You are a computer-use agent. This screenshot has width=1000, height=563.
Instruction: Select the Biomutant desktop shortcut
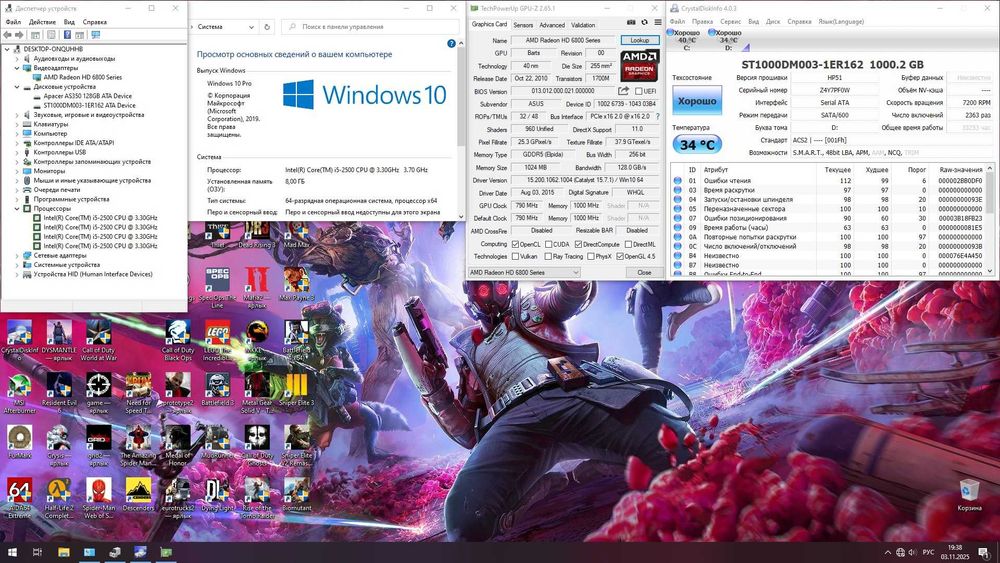click(297, 495)
